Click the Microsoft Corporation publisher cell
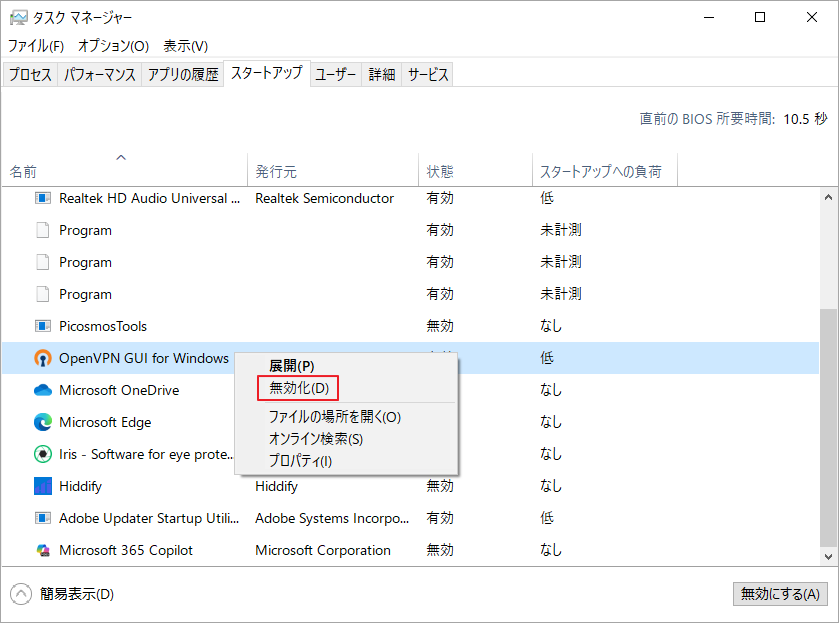This screenshot has height=623, width=839. point(323,550)
